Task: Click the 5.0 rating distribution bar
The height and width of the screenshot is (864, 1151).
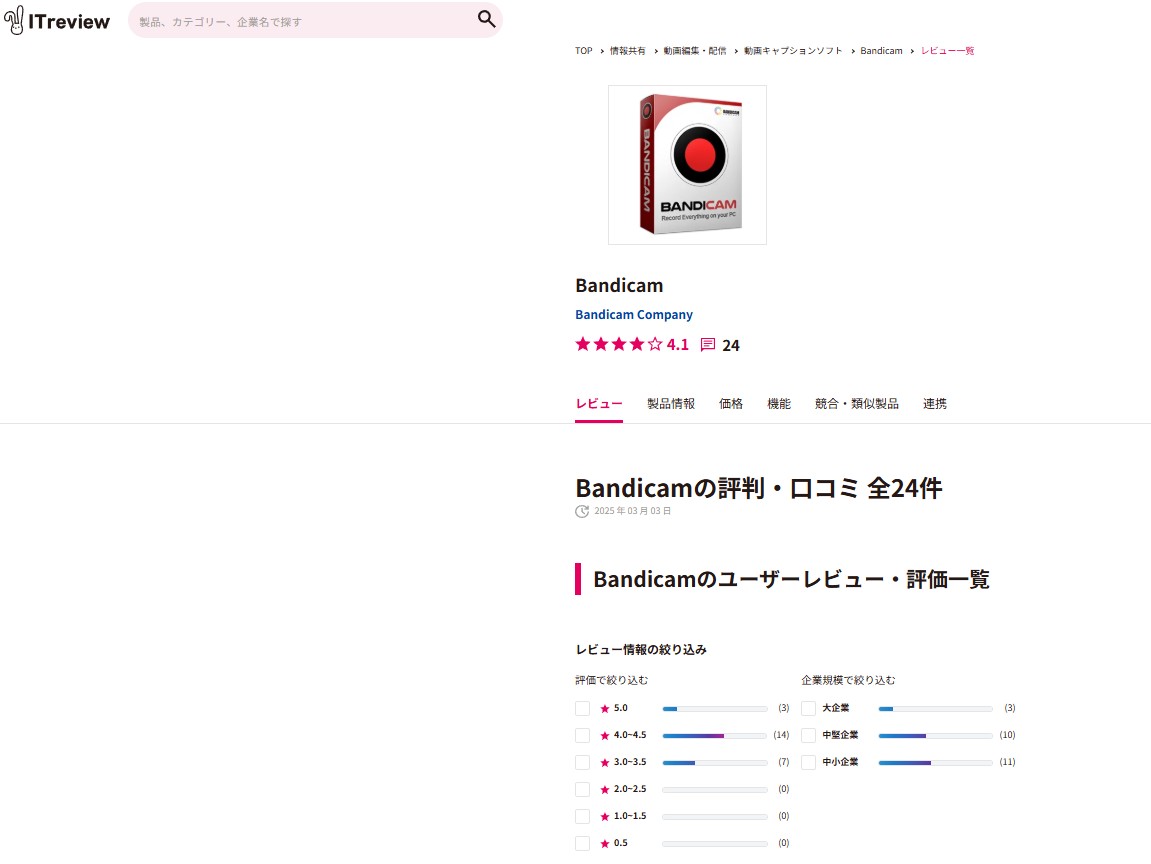Action: [x=715, y=708]
